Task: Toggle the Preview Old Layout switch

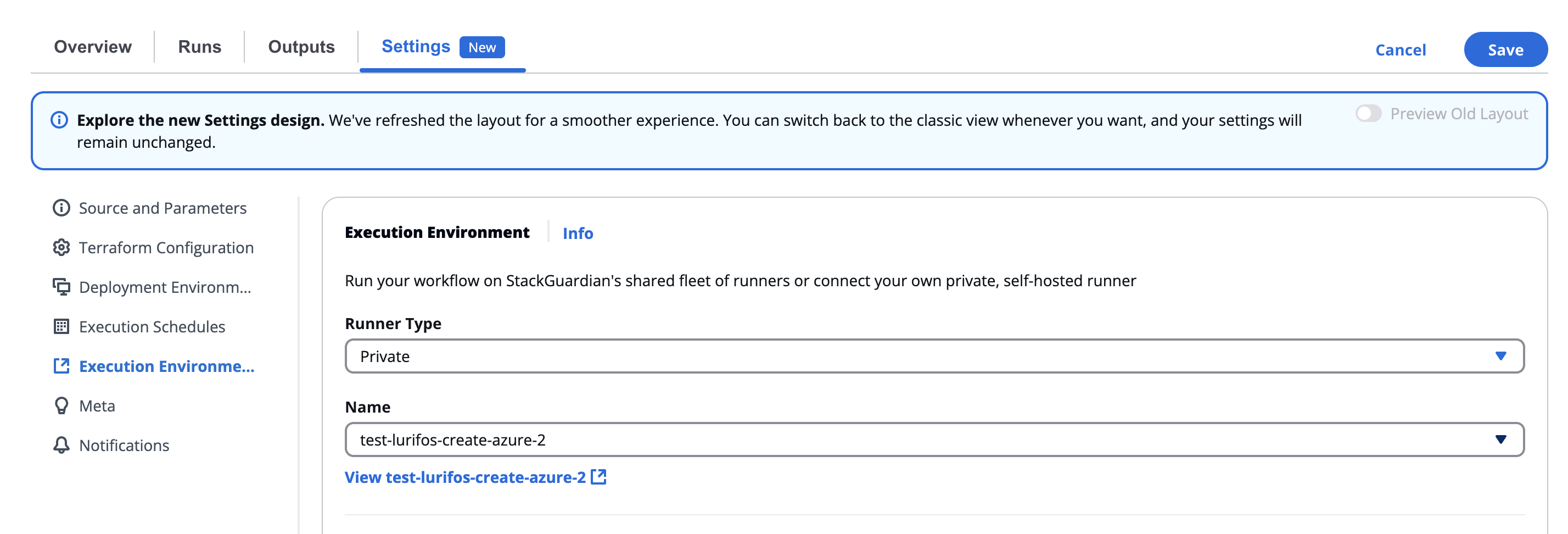Action: coord(1368,114)
